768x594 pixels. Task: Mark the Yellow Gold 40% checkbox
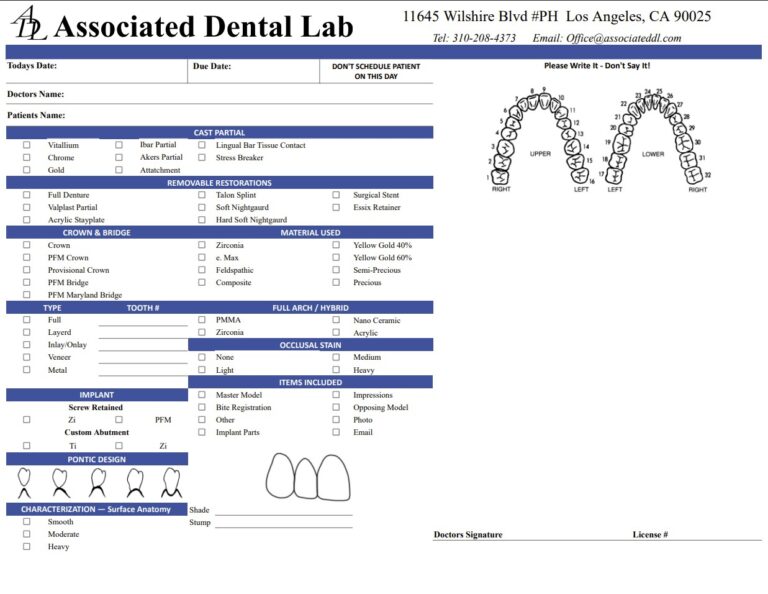tap(336, 245)
